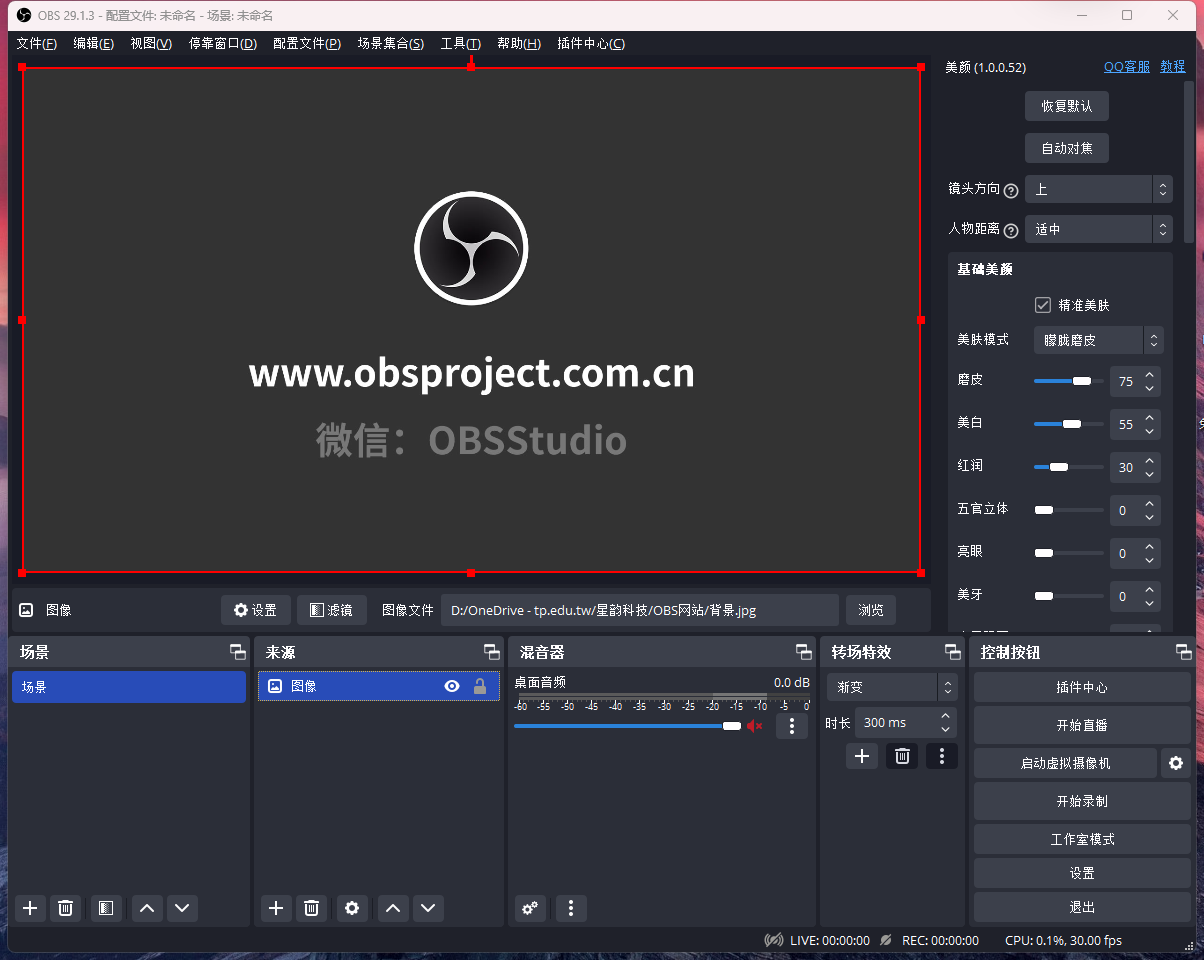Open the 场景集合 menu

(391, 43)
